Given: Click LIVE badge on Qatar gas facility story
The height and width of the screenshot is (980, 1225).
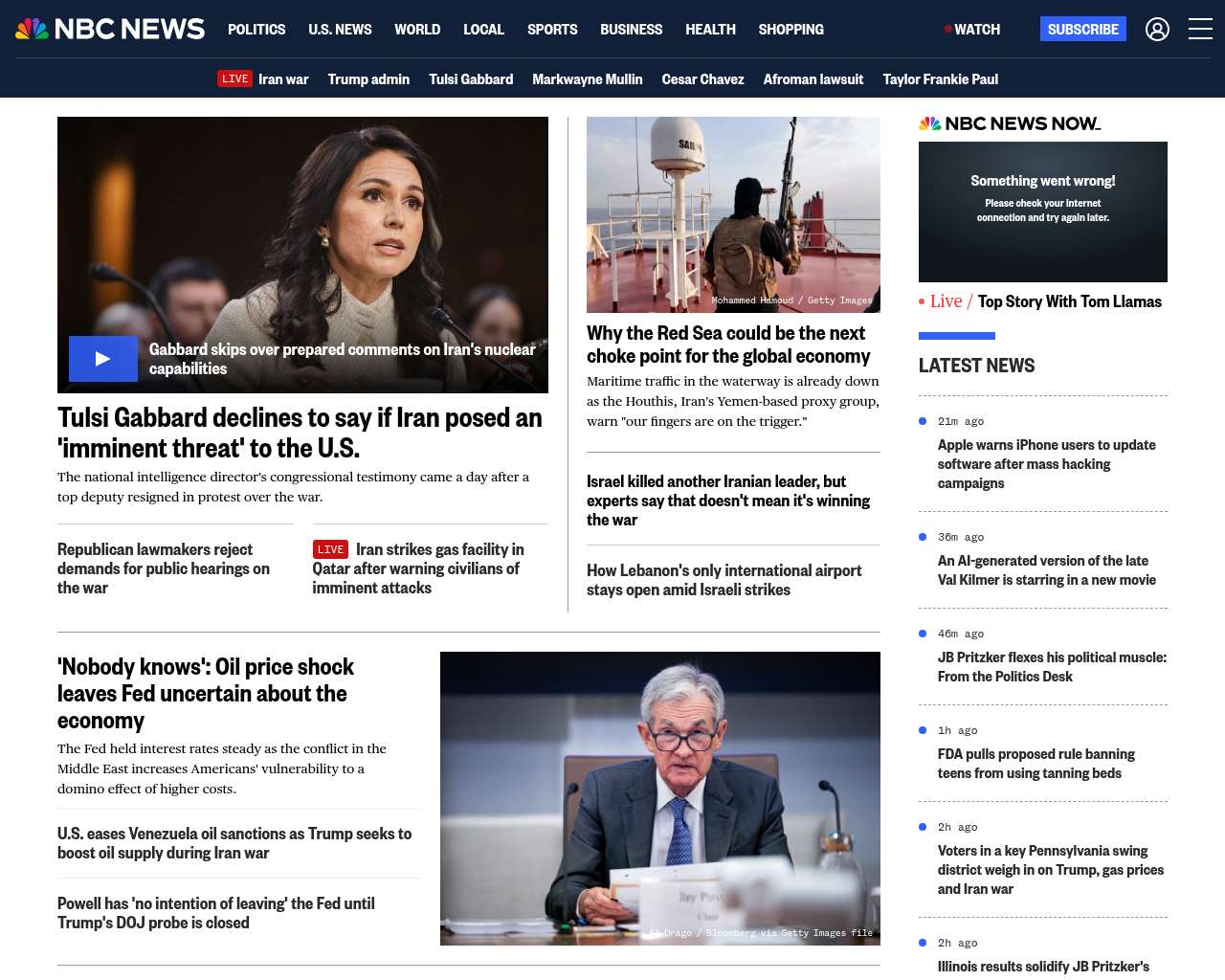Looking at the screenshot, I should [330, 549].
